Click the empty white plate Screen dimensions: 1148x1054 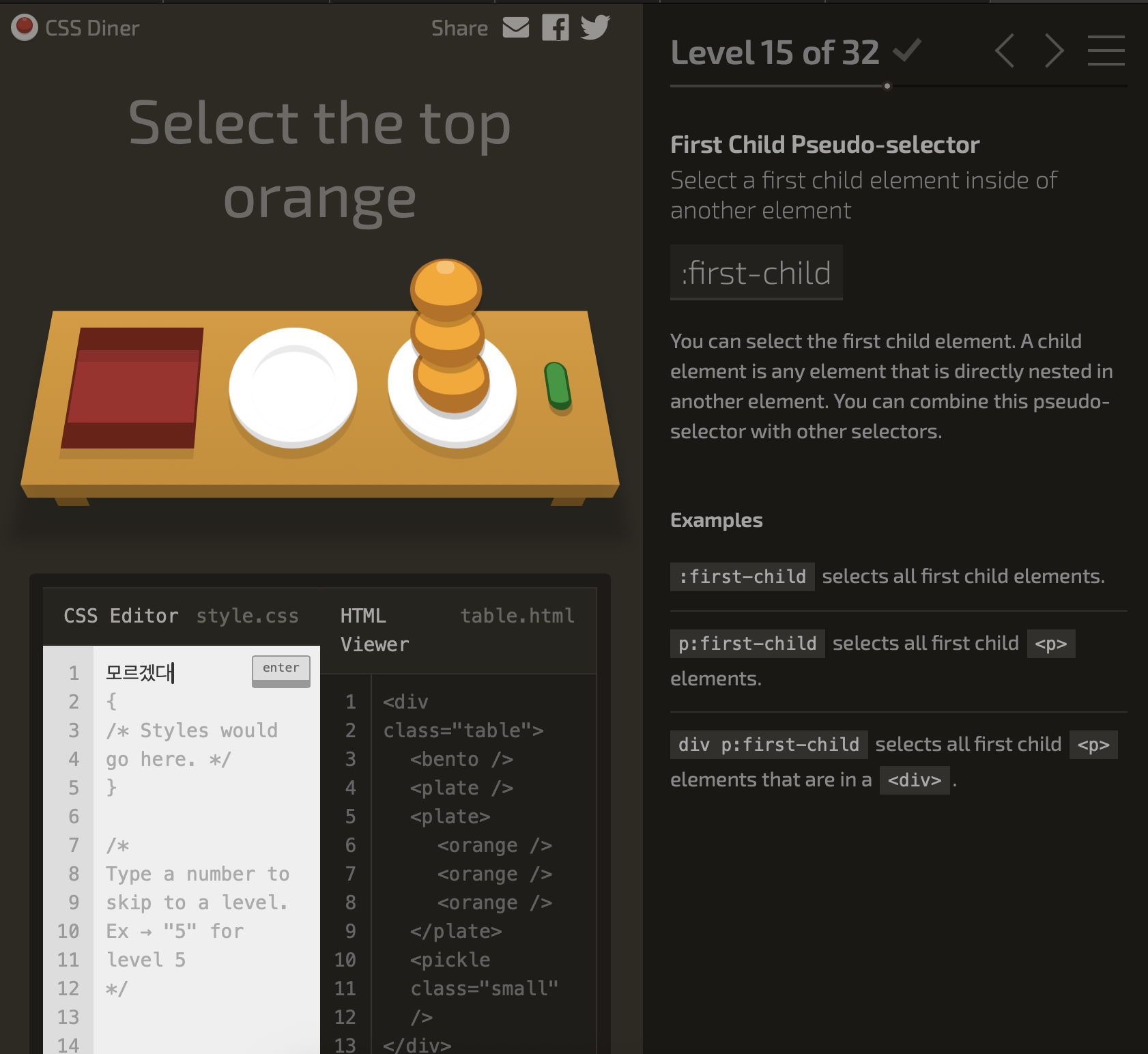point(293,388)
